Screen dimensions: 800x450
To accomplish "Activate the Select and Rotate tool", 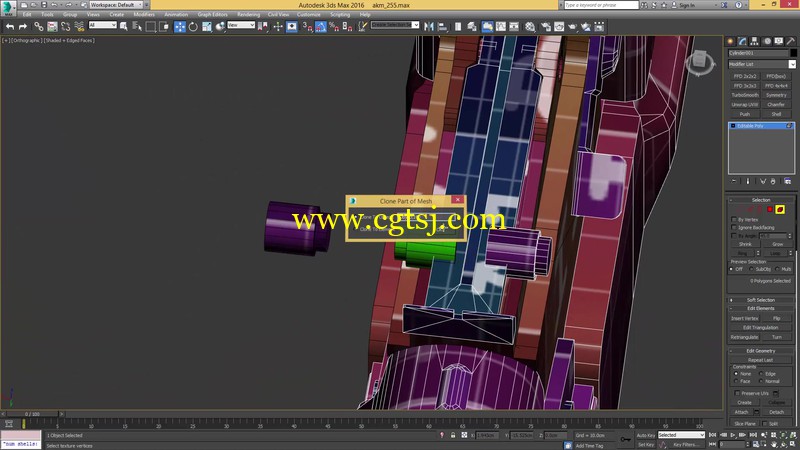I will (193, 27).
